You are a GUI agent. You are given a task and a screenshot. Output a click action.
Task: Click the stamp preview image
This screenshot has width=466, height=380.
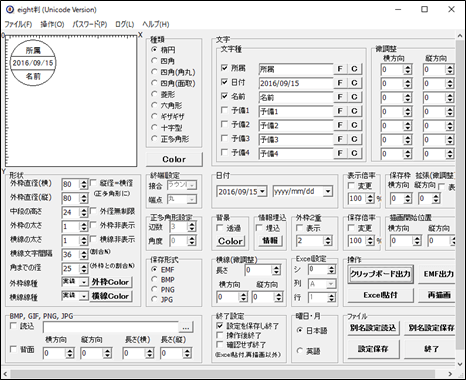point(33,63)
